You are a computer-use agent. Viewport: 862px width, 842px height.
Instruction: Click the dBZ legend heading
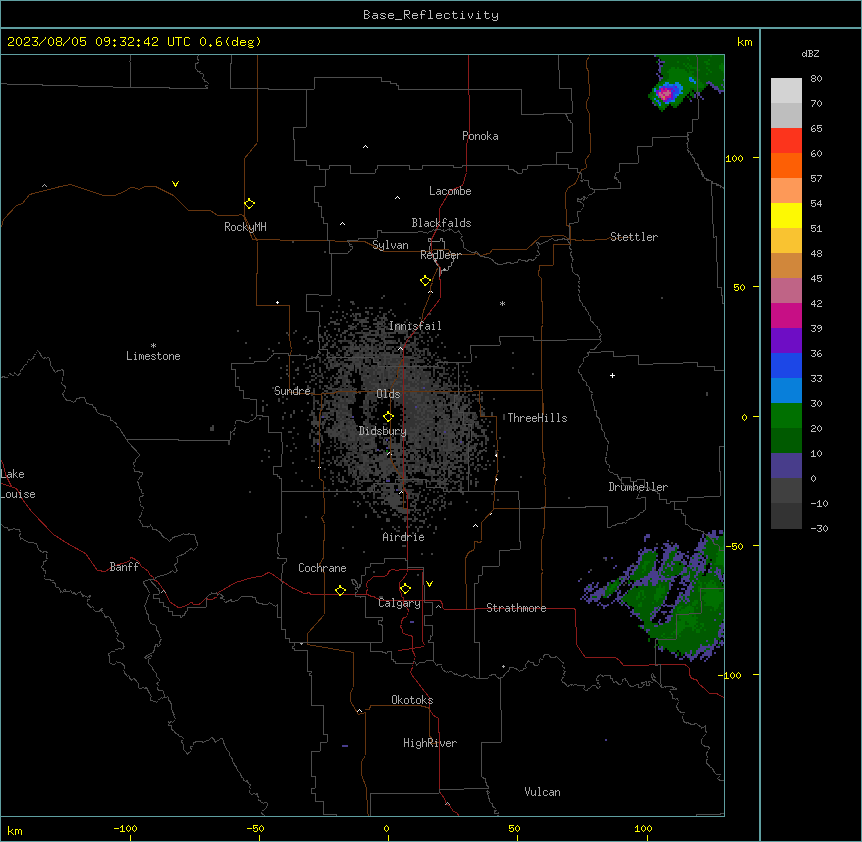810,54
